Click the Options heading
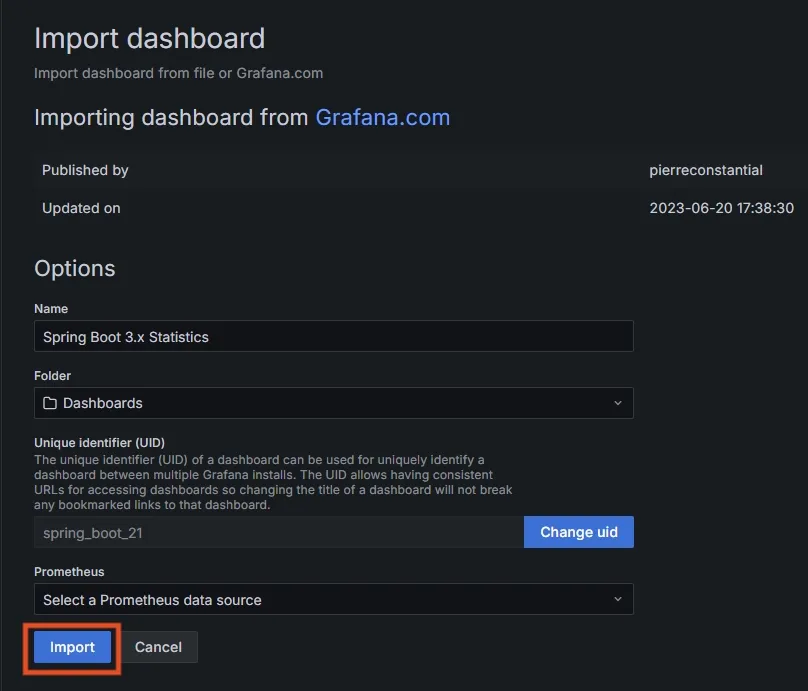The height and width of the screenshot is (691, 808). pos(75,268)
